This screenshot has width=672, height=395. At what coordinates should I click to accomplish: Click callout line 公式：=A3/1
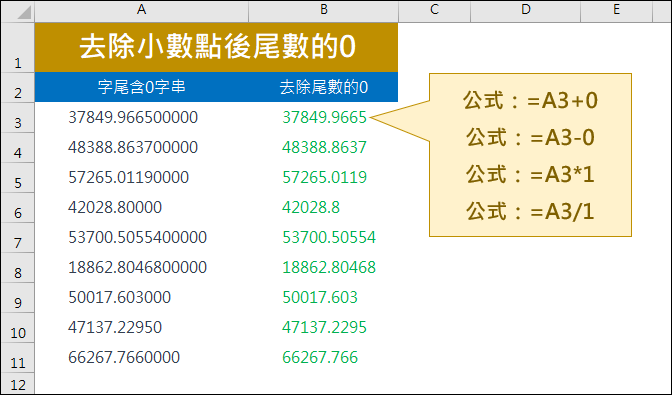click(530, 212)
